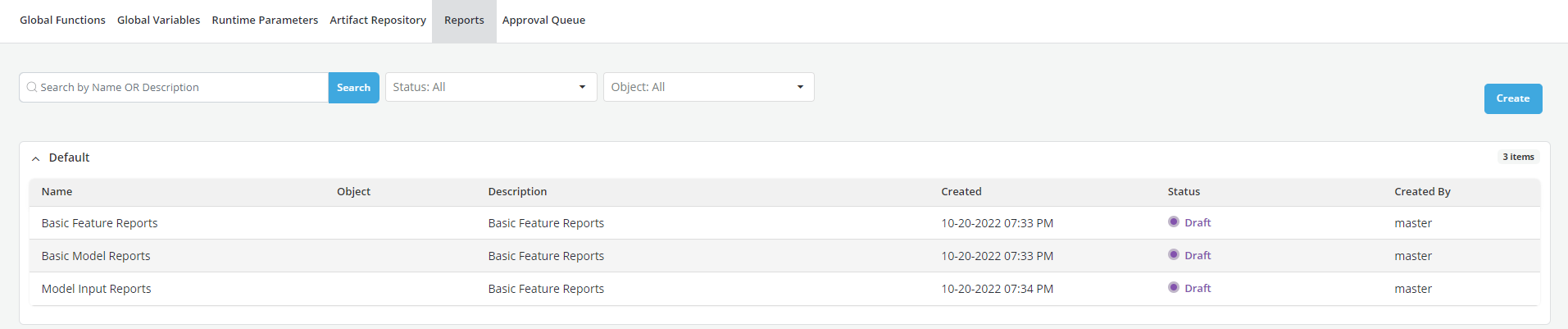Open the Basic Feature Reports entry
This screenshot has height=329, width=1568.
point(99,223)
